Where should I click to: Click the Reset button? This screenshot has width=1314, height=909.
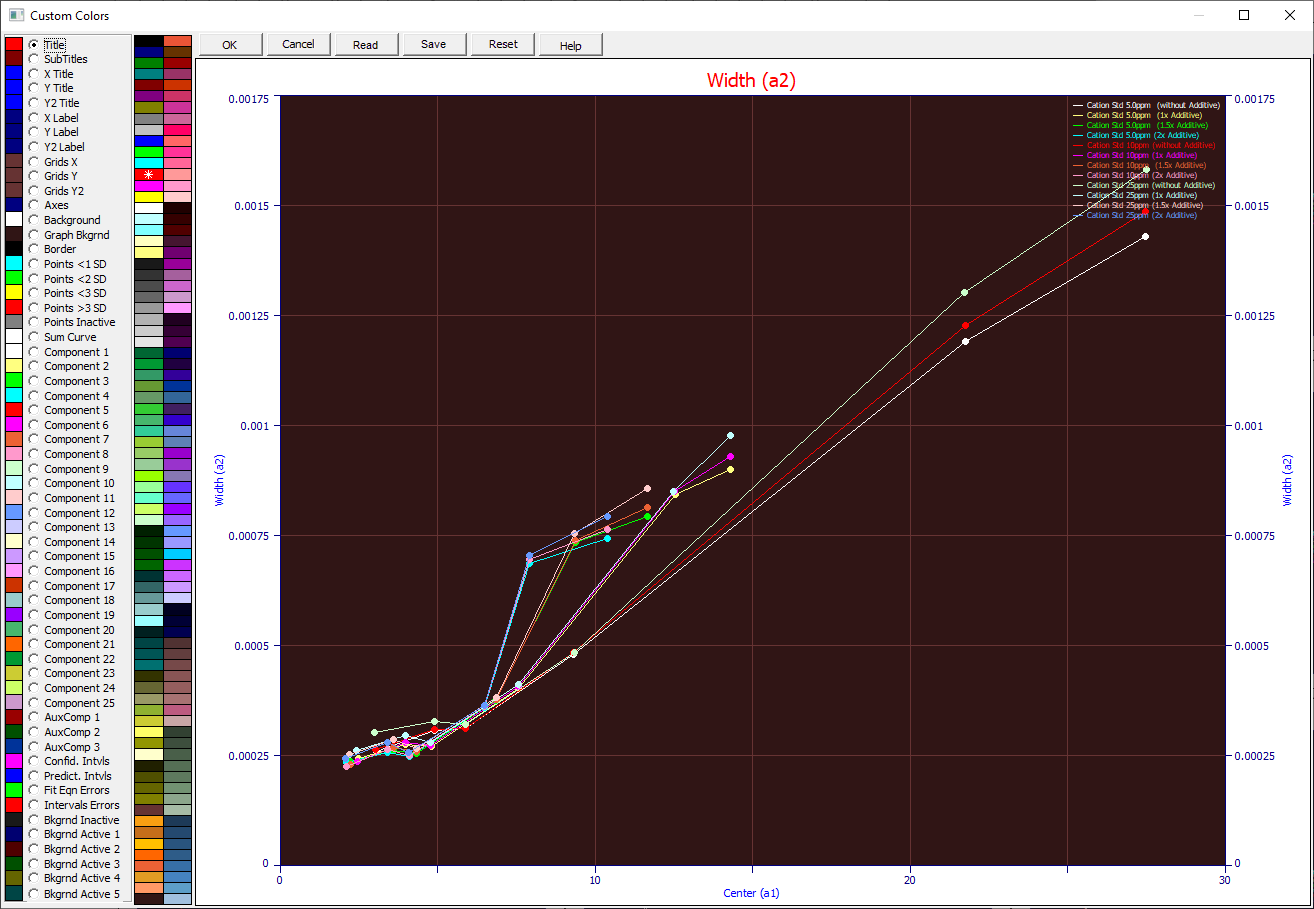pos(503,44)
